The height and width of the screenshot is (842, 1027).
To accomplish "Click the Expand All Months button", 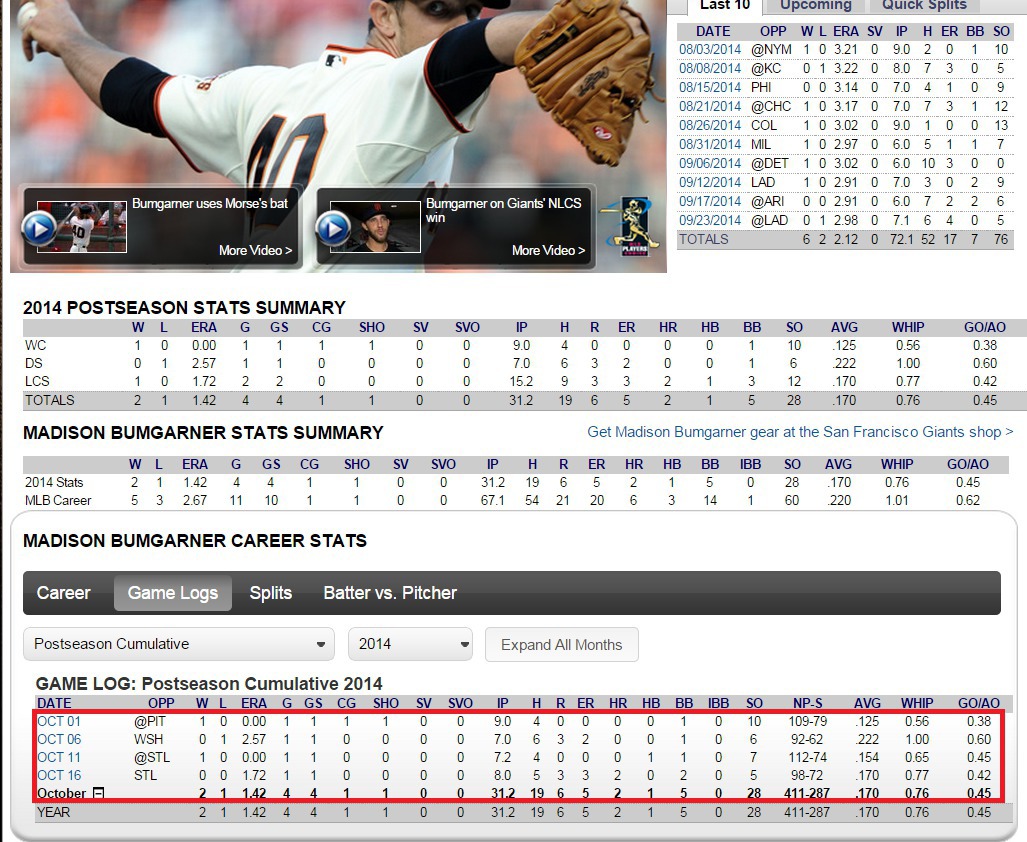I will pos(561,645).
